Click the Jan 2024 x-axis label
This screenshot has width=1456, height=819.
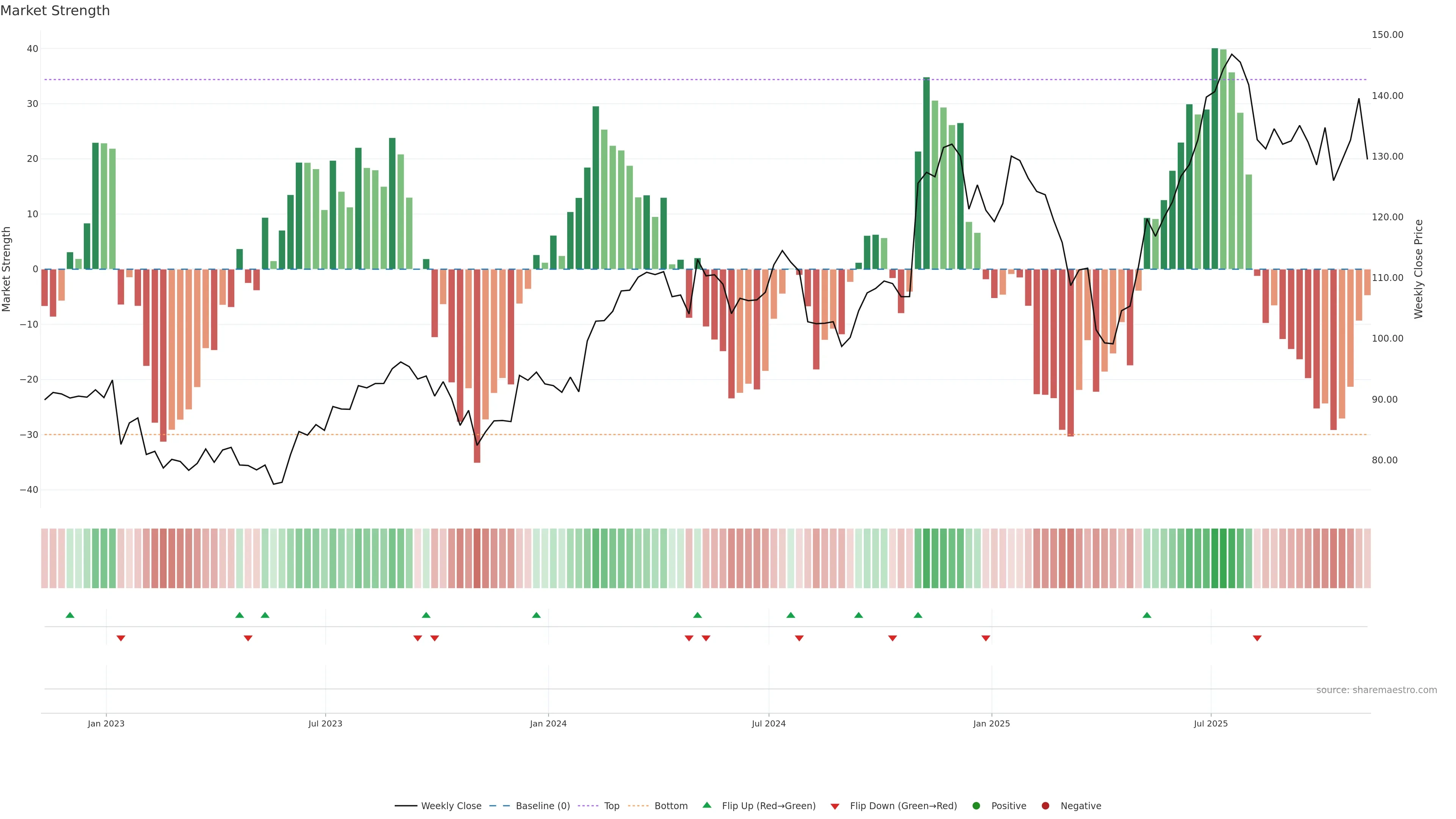click(548, 723)
